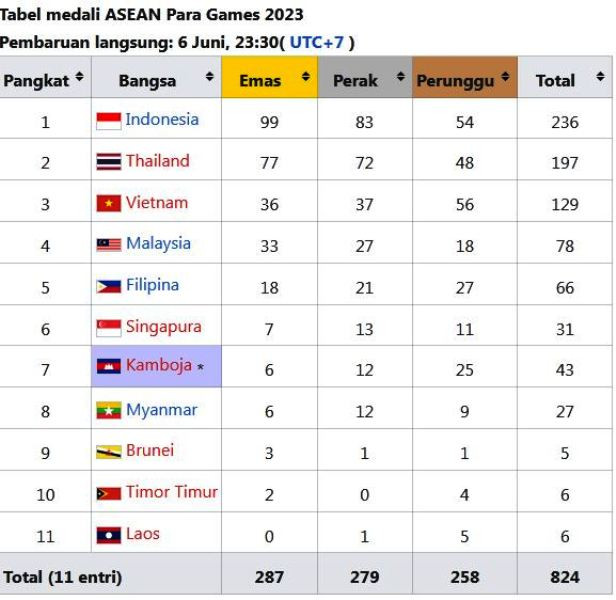Image resolution: width=616 pixels, height=600 pixels.
Task: Click the Malaysia flag icon
Action: pos(109,245)
